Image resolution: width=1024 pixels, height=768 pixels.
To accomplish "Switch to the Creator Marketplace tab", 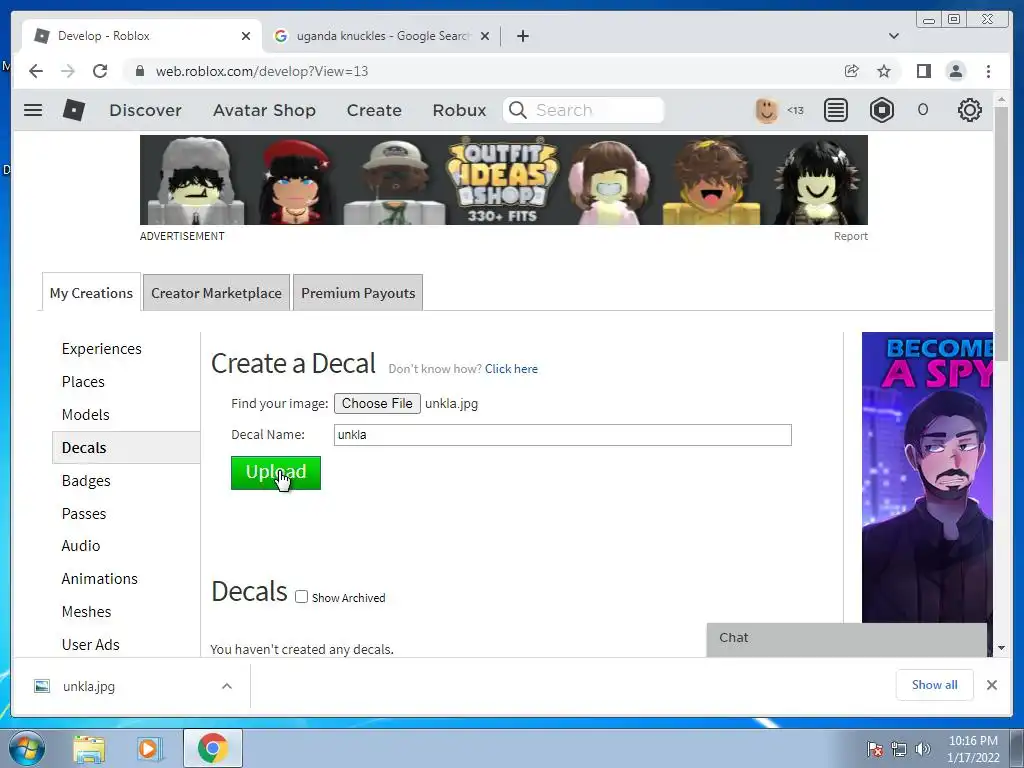I will 216,293.
